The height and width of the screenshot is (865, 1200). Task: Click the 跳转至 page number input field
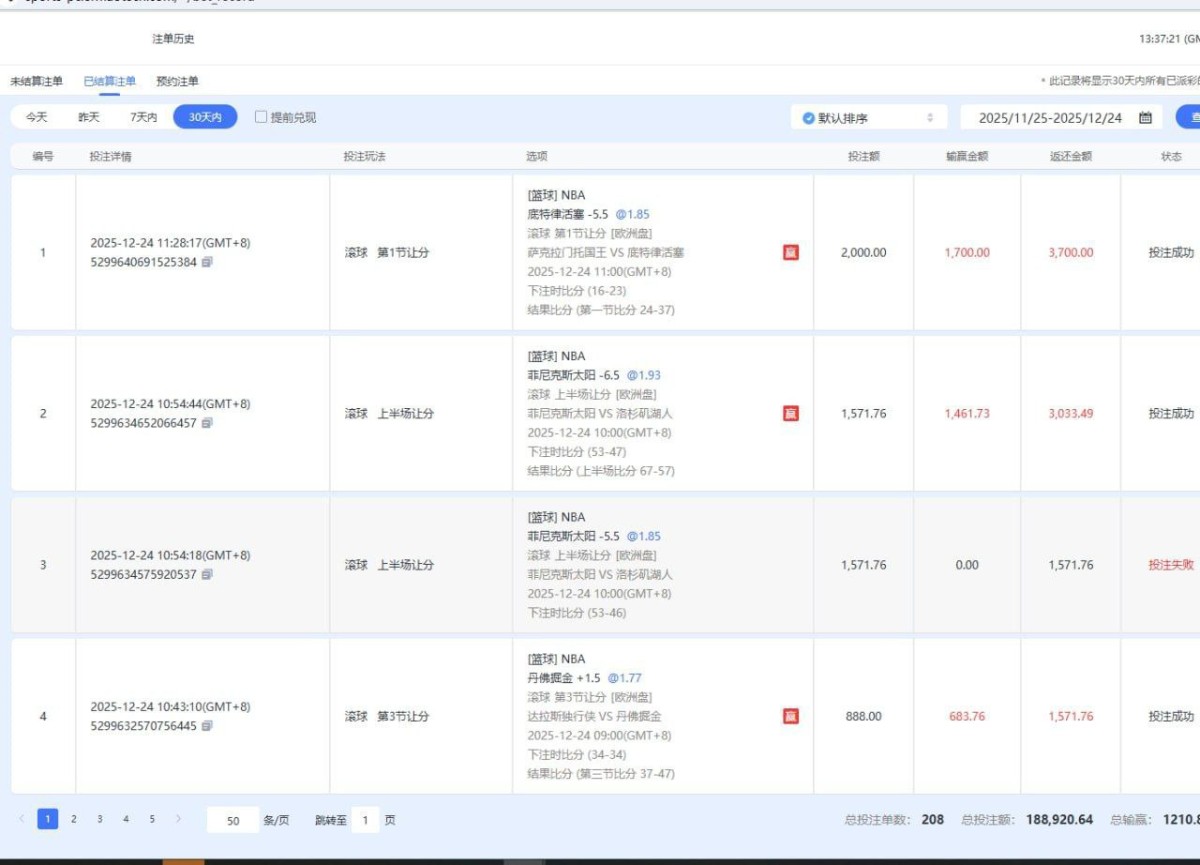[x=366, y=820]
